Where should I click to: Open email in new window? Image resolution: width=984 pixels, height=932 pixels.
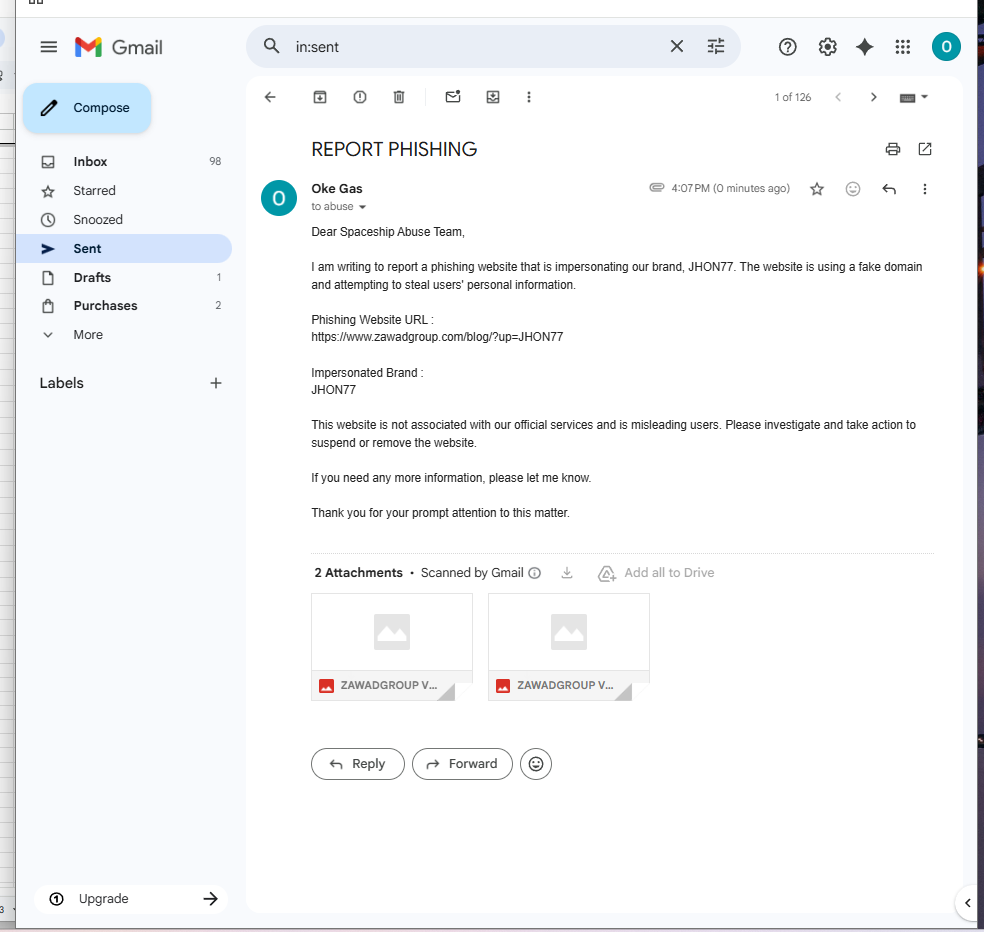pyautogui.click(x=924, y=149)
